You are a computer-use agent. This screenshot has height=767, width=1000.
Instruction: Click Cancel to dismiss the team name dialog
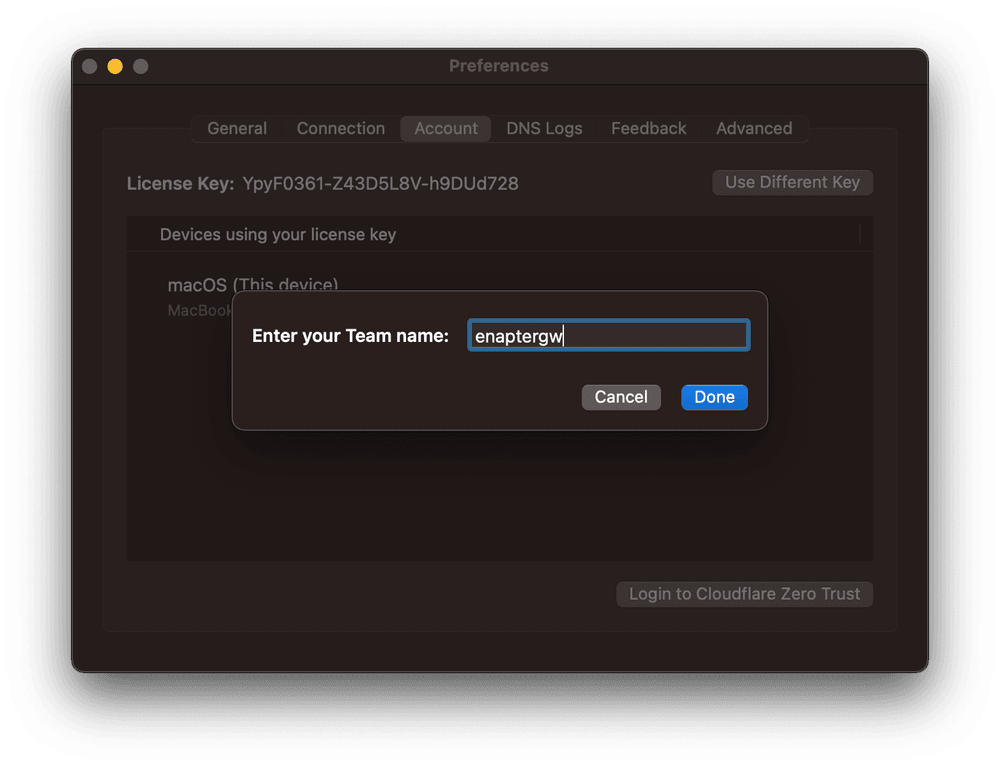(621, 397)
